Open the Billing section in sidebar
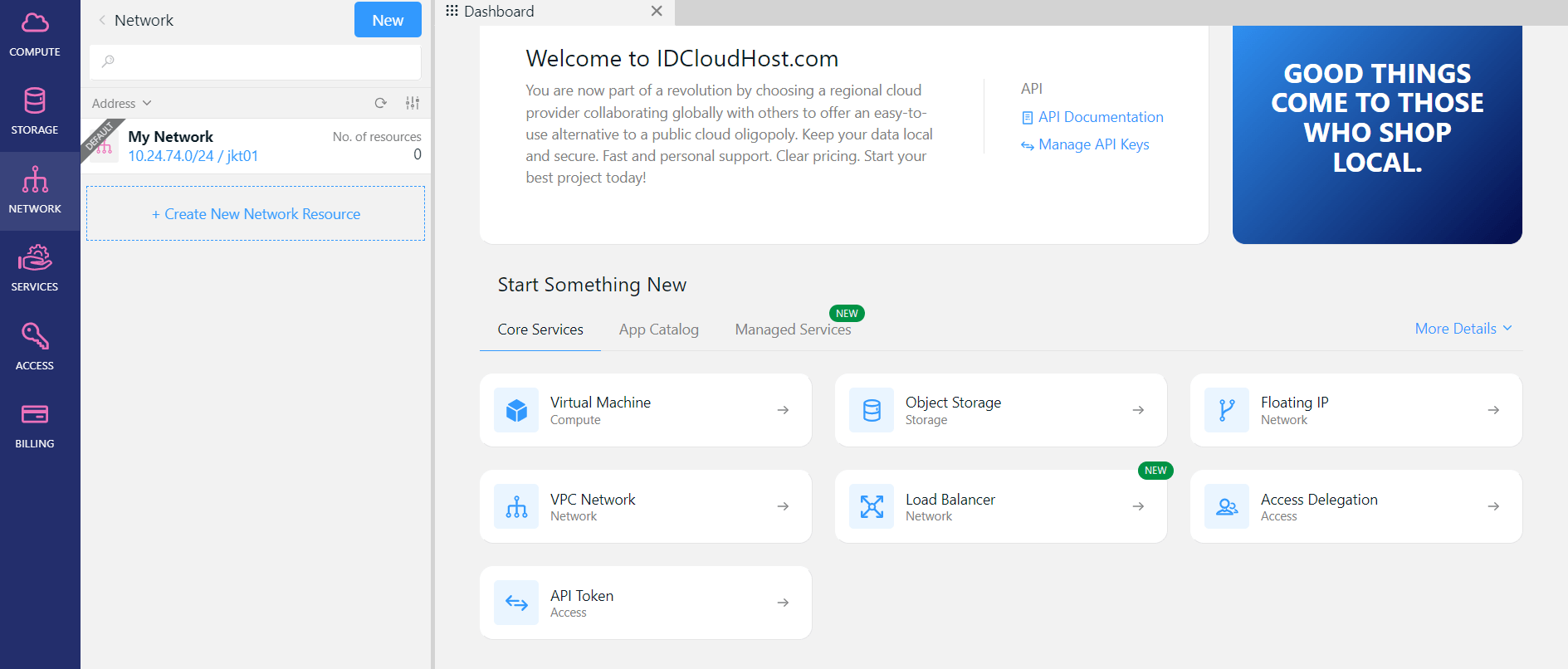The width and height of the screenshot is (1568, 669). point(35,426)
